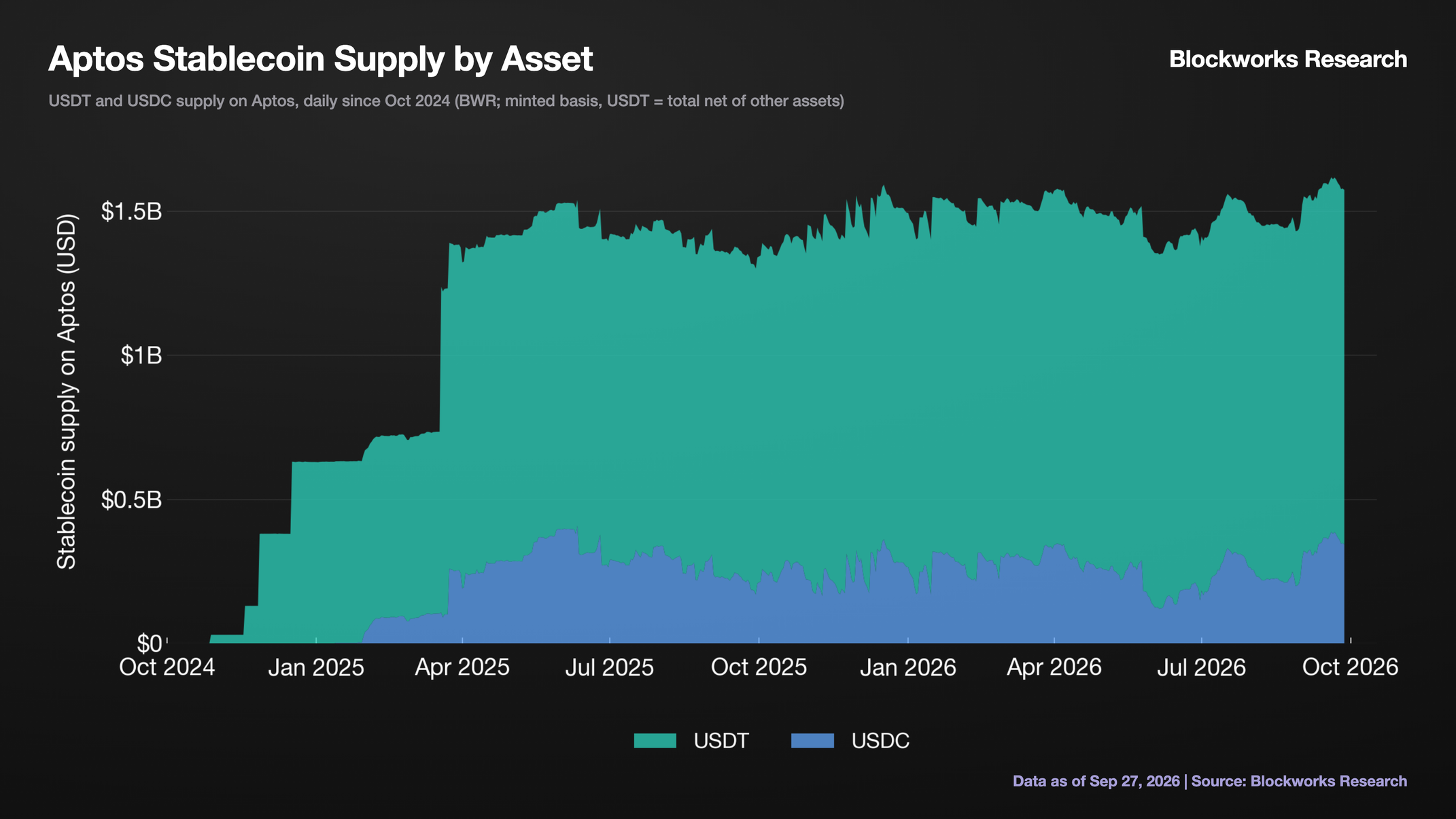Click the Blockworks Research logo text
Viewport: 1456px width, 819px height.
[1288, 59]
